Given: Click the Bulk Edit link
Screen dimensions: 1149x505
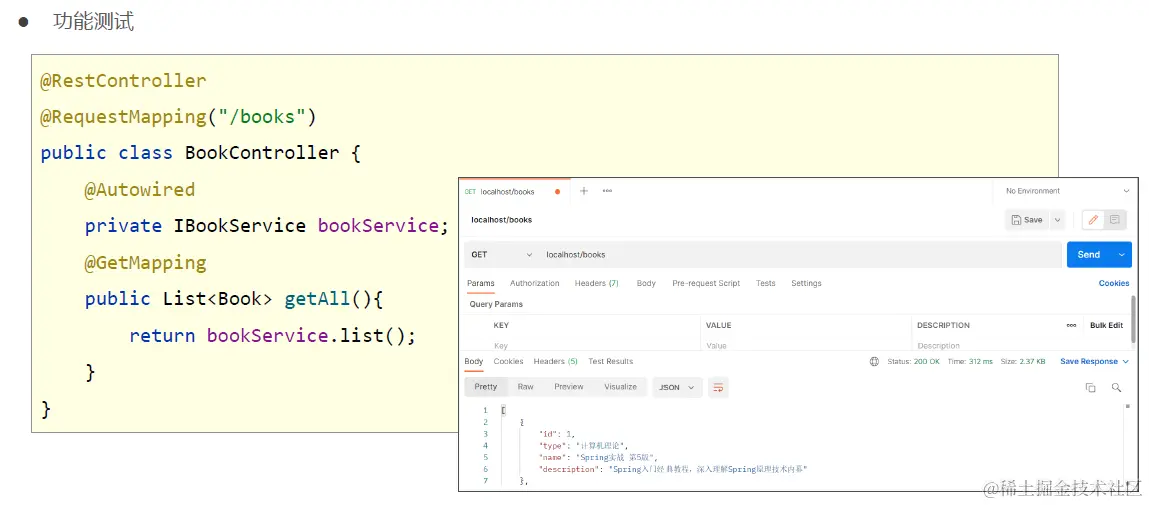Looking at the screenshot, I should pos(1106,325).
